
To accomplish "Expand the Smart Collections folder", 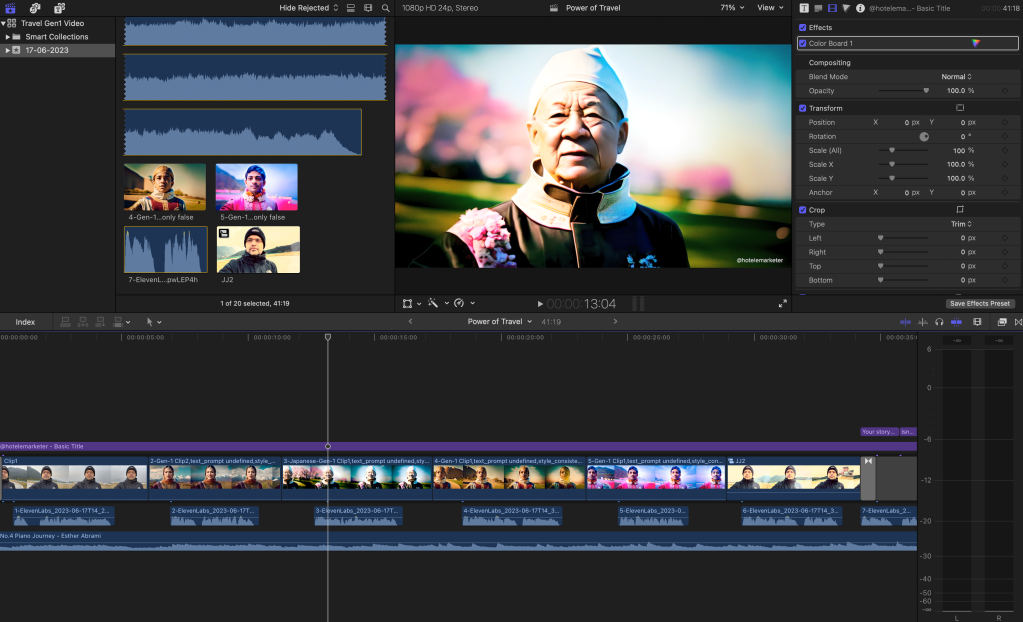I will [8, 37].
